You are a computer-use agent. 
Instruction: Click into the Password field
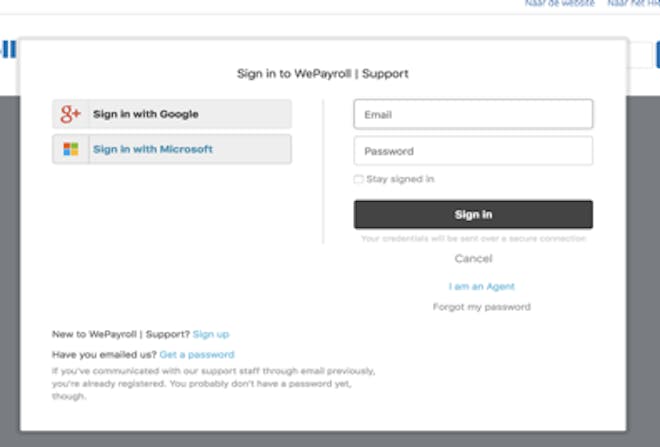[473, 151]
